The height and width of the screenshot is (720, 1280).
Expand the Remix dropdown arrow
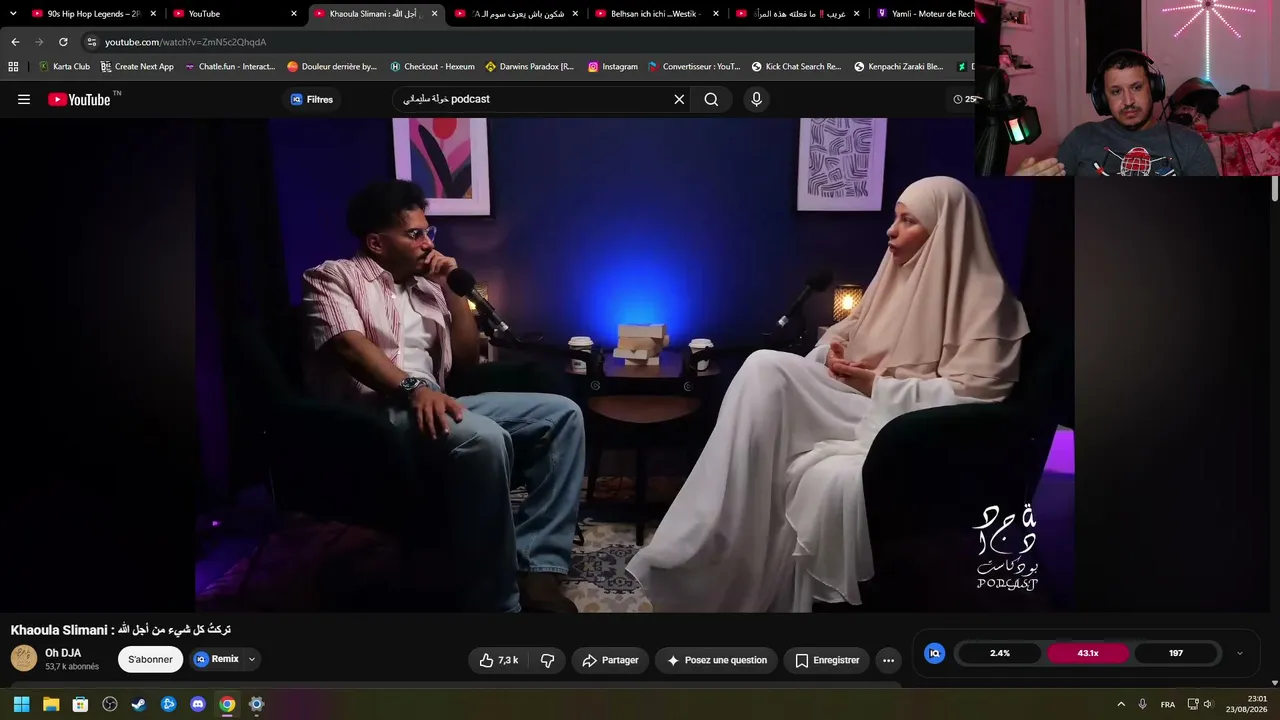point(252,659)
